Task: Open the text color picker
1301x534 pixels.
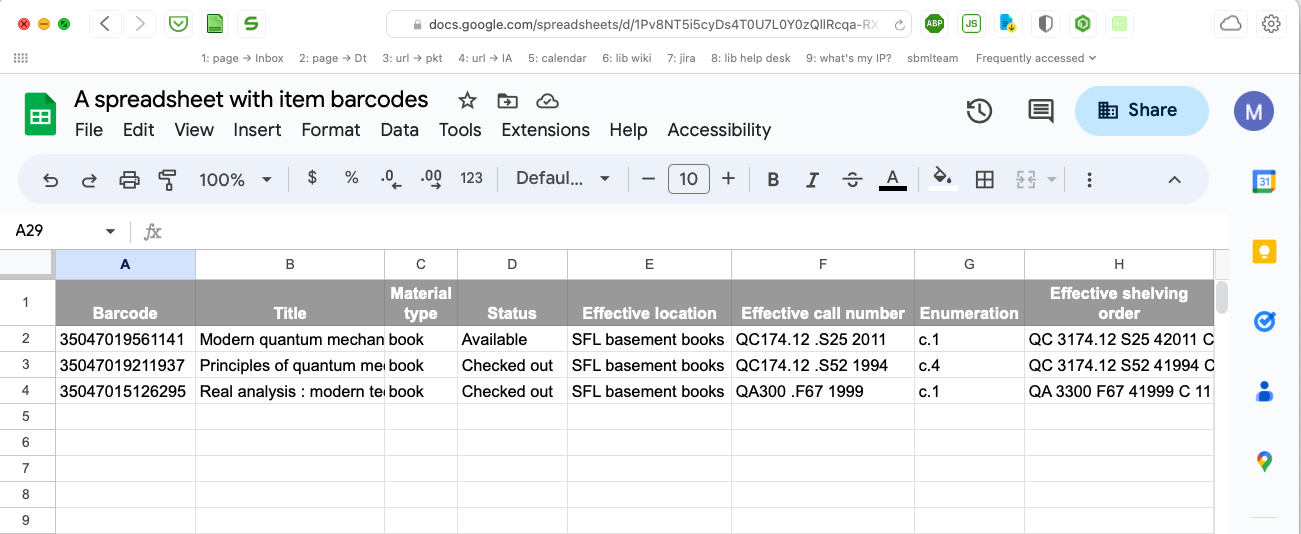Action: tap(893, 180)
